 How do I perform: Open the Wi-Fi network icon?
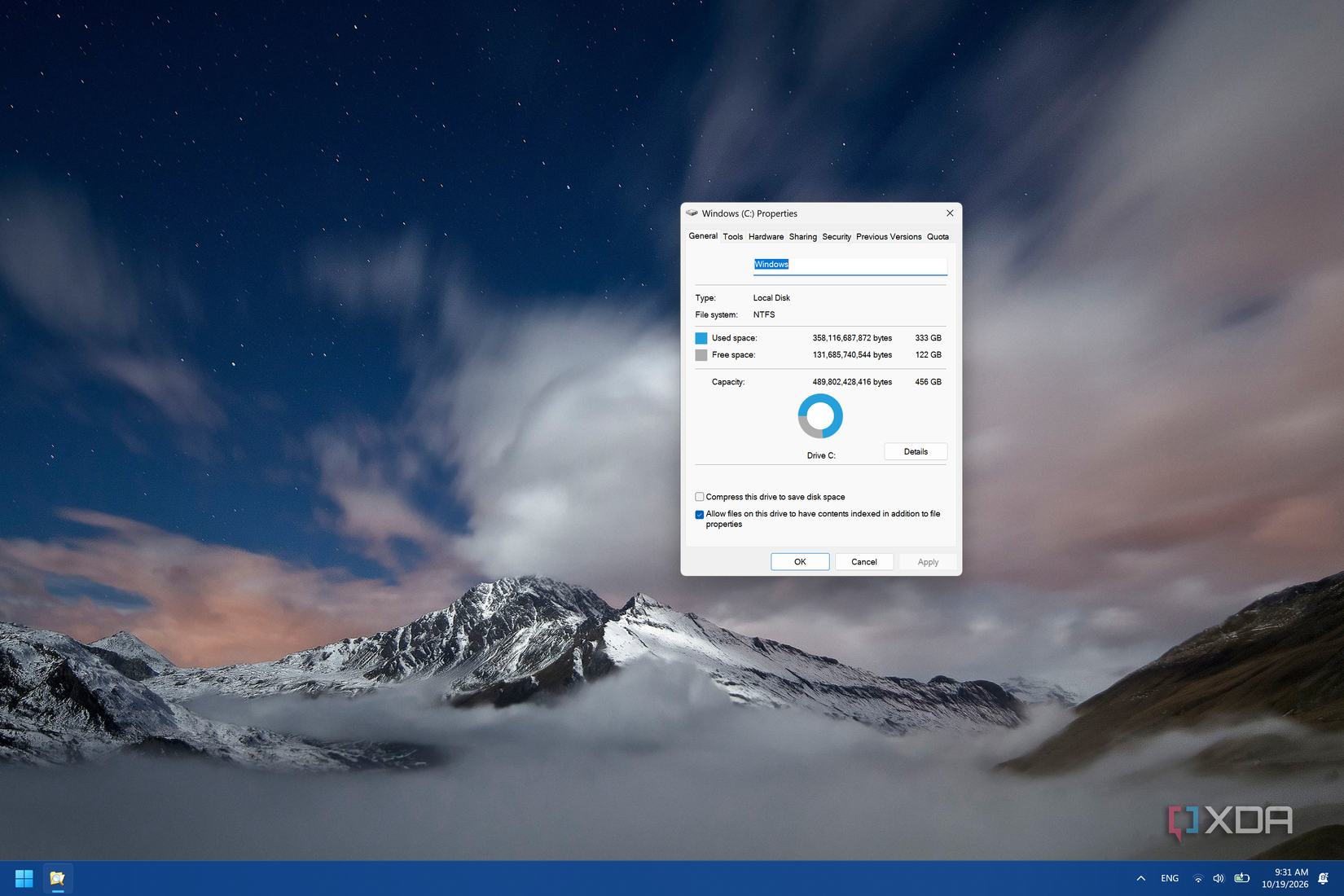[1197, 878]
